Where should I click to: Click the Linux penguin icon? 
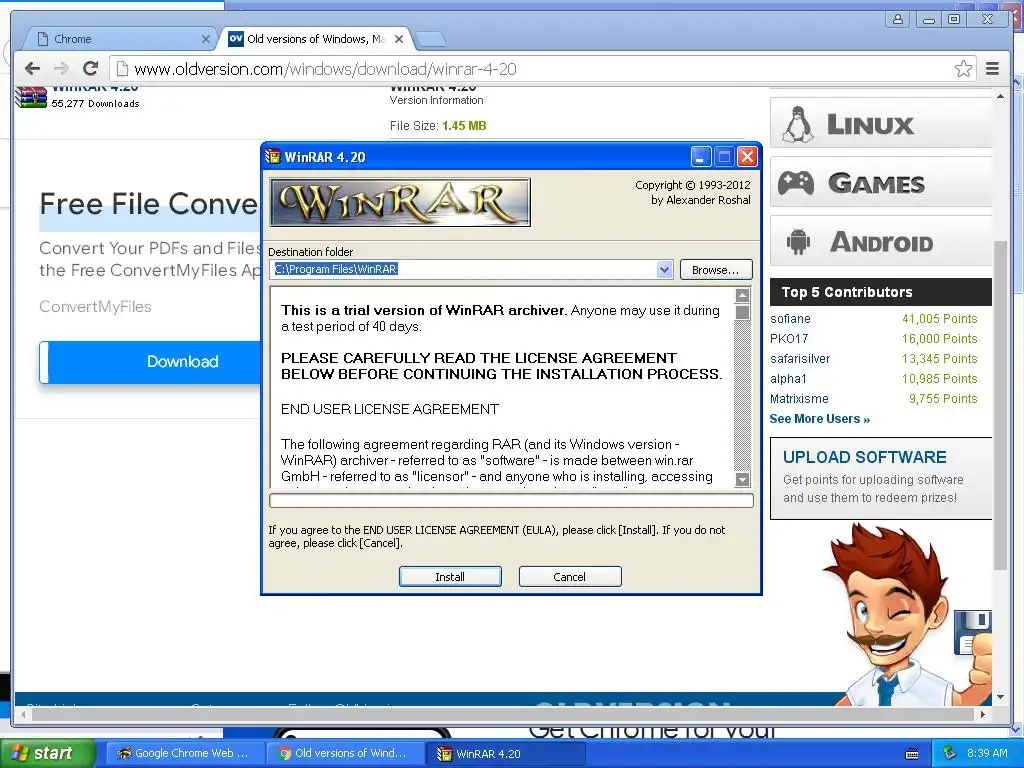tap(797, 125)
